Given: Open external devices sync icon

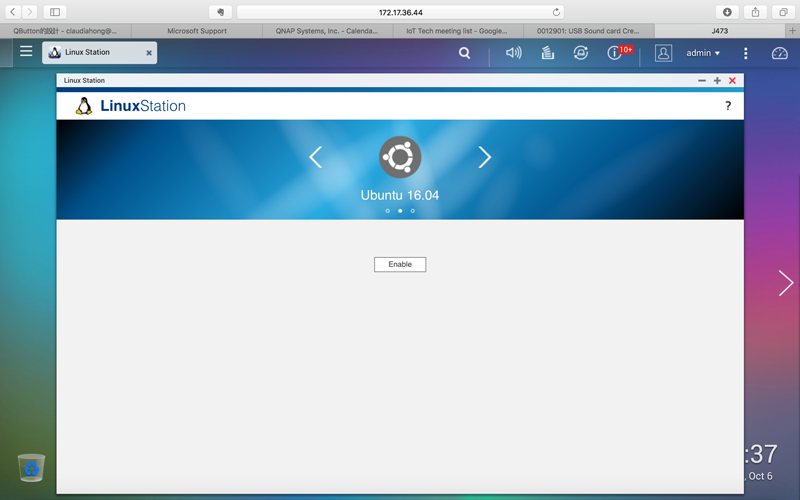Looking at the screenshot, I should [581, 53].
